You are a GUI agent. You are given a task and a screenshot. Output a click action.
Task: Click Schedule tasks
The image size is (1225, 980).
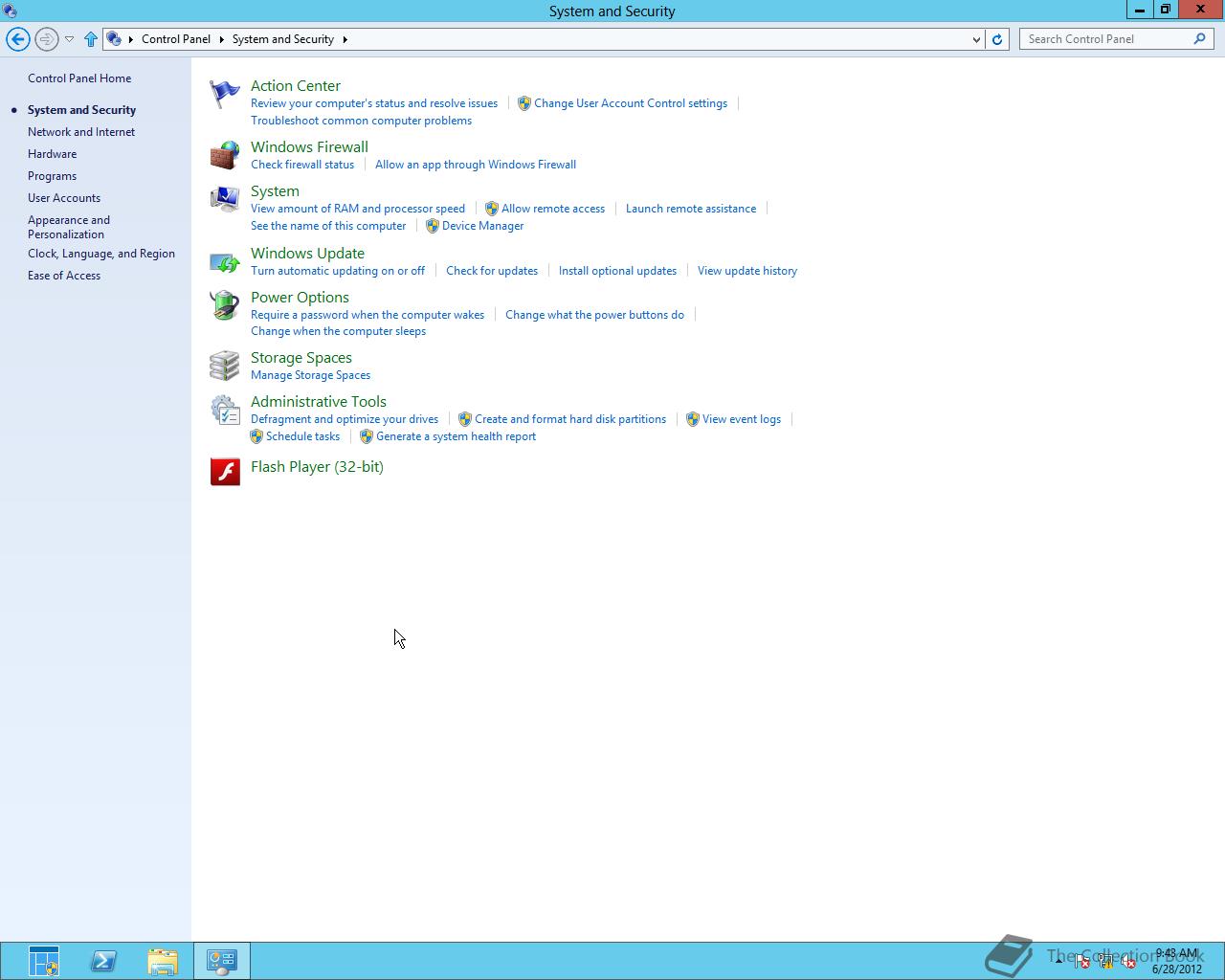coord(302,436)
